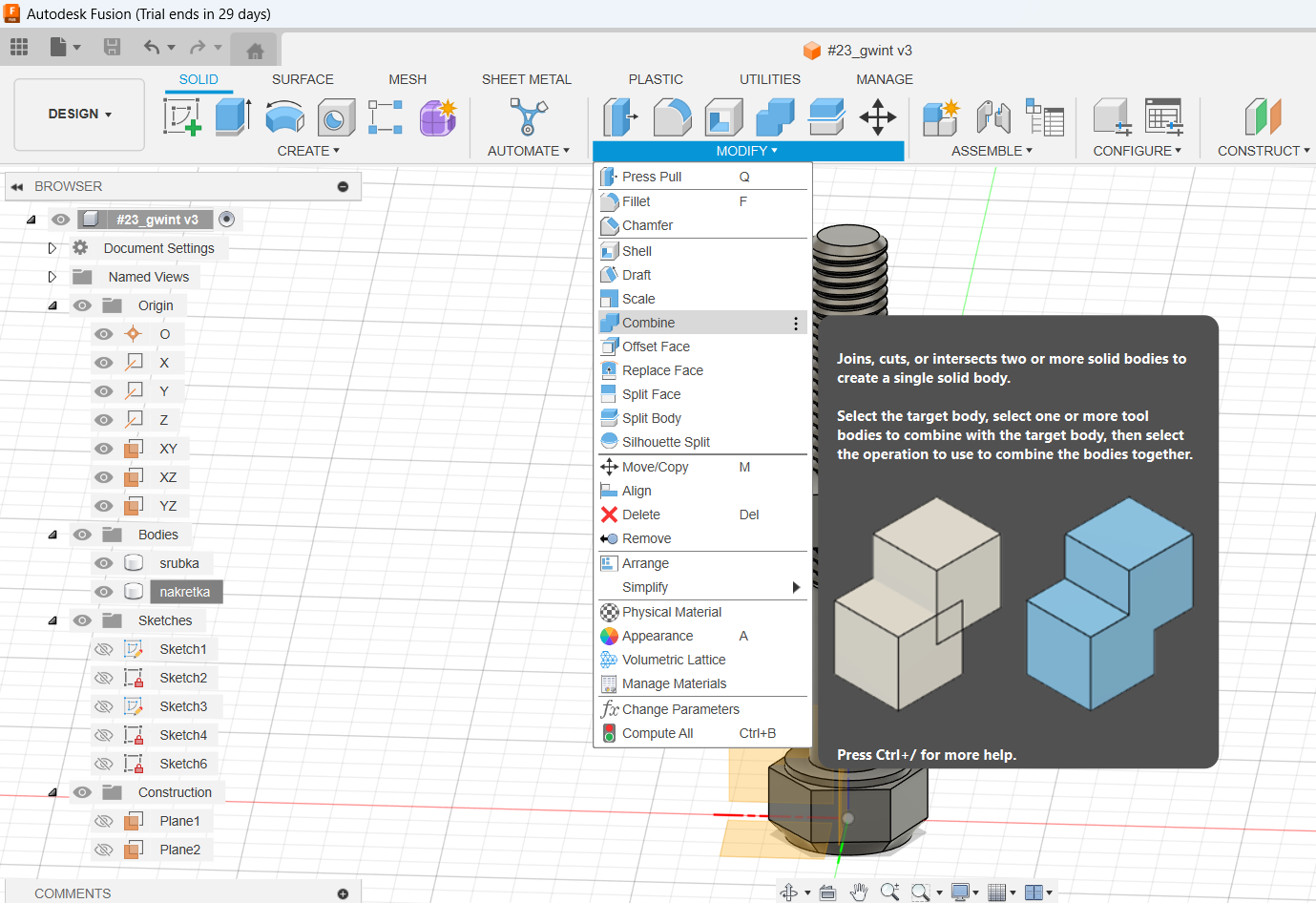The image size is (1316, 903).
Task: Collapse the Browser panel with double arrows
Action: 16,186
